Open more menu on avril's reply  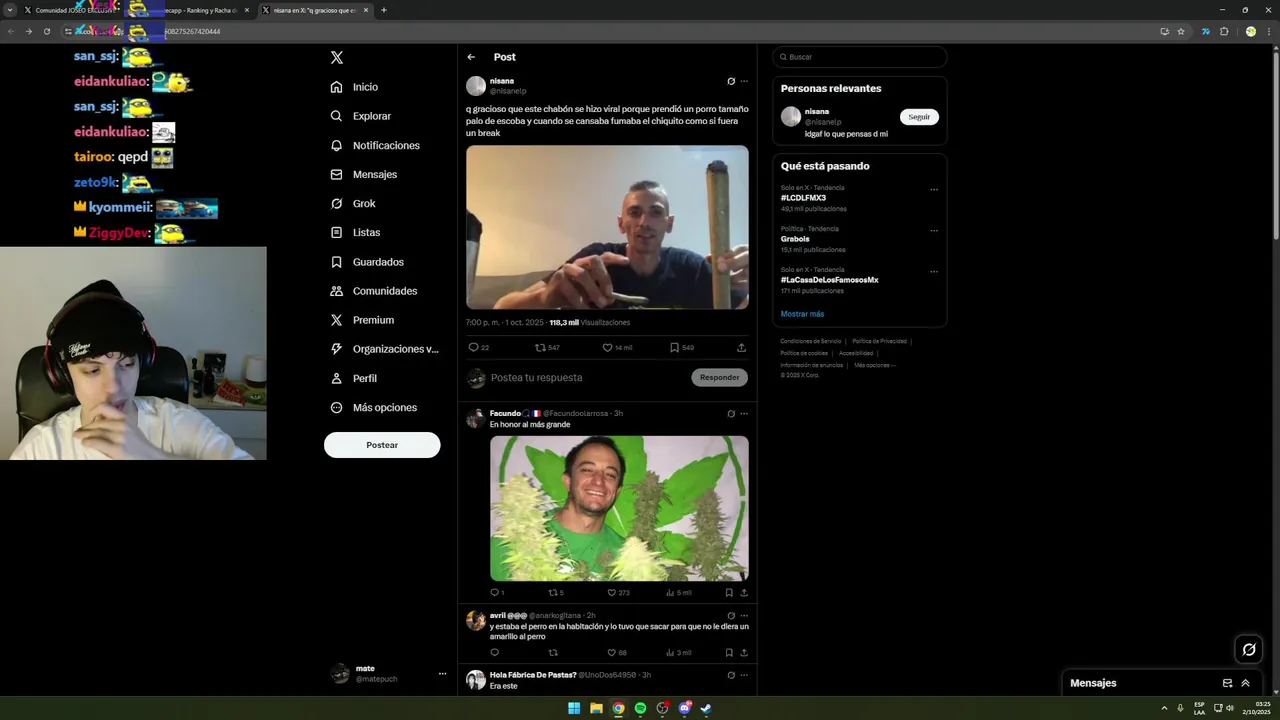(744, 616)
